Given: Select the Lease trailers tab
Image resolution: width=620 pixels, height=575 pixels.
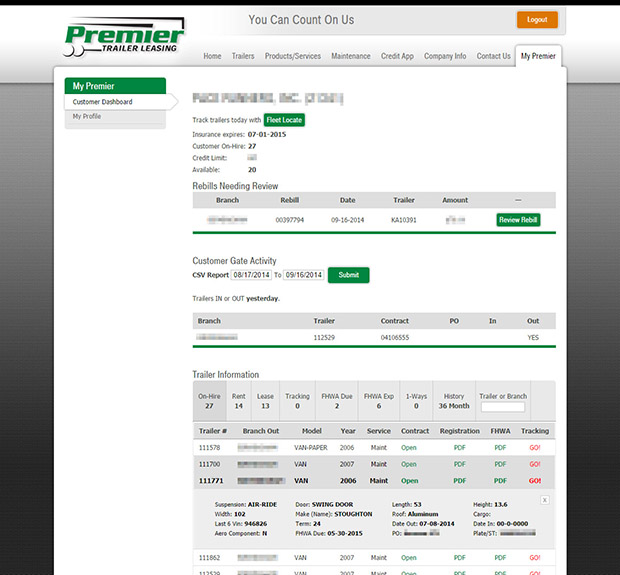Looking at the screenshot, I should pyautogui.click(x=266, y=401).
